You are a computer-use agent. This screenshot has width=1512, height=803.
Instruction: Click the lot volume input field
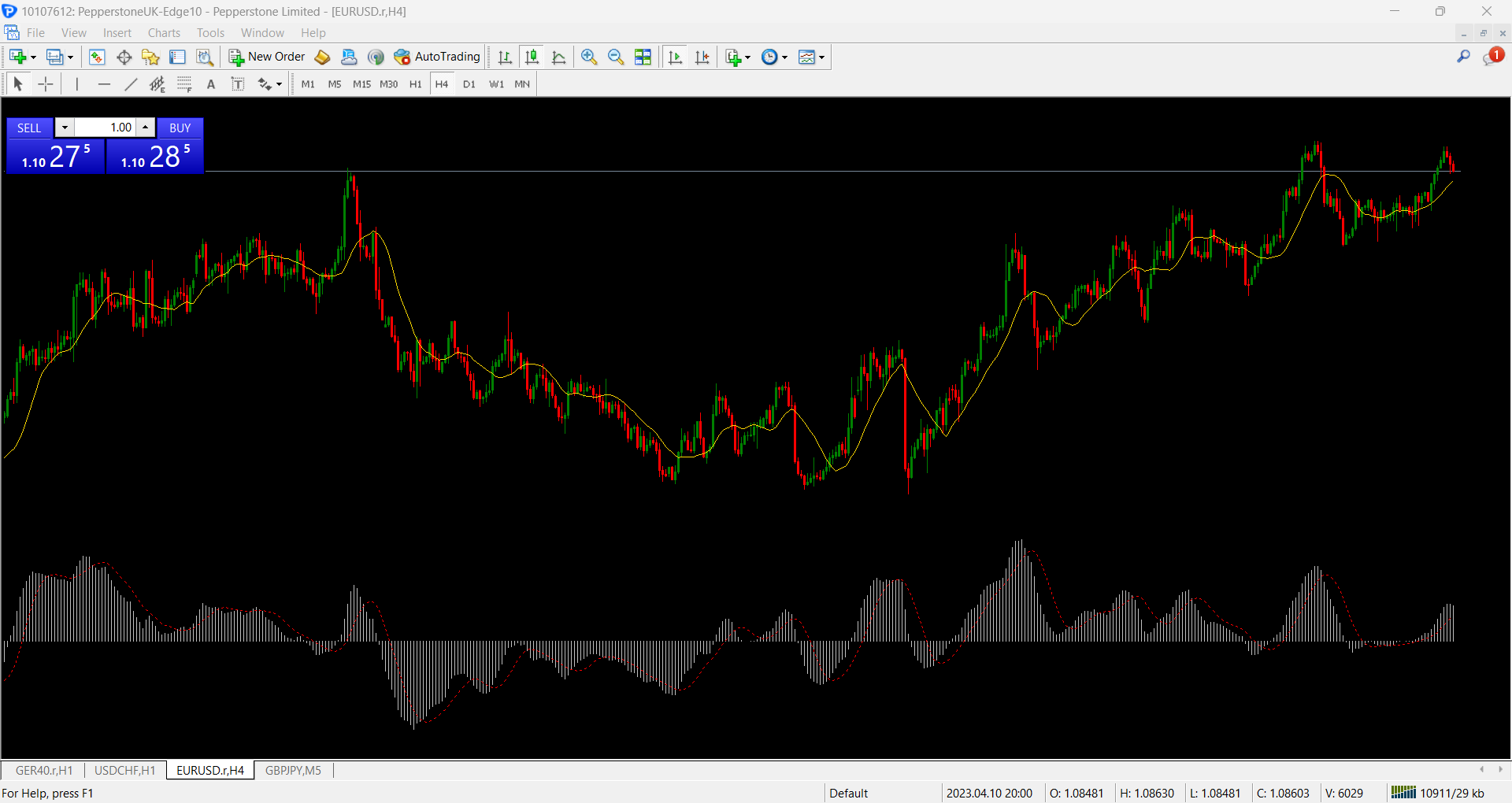click(106, 128)
